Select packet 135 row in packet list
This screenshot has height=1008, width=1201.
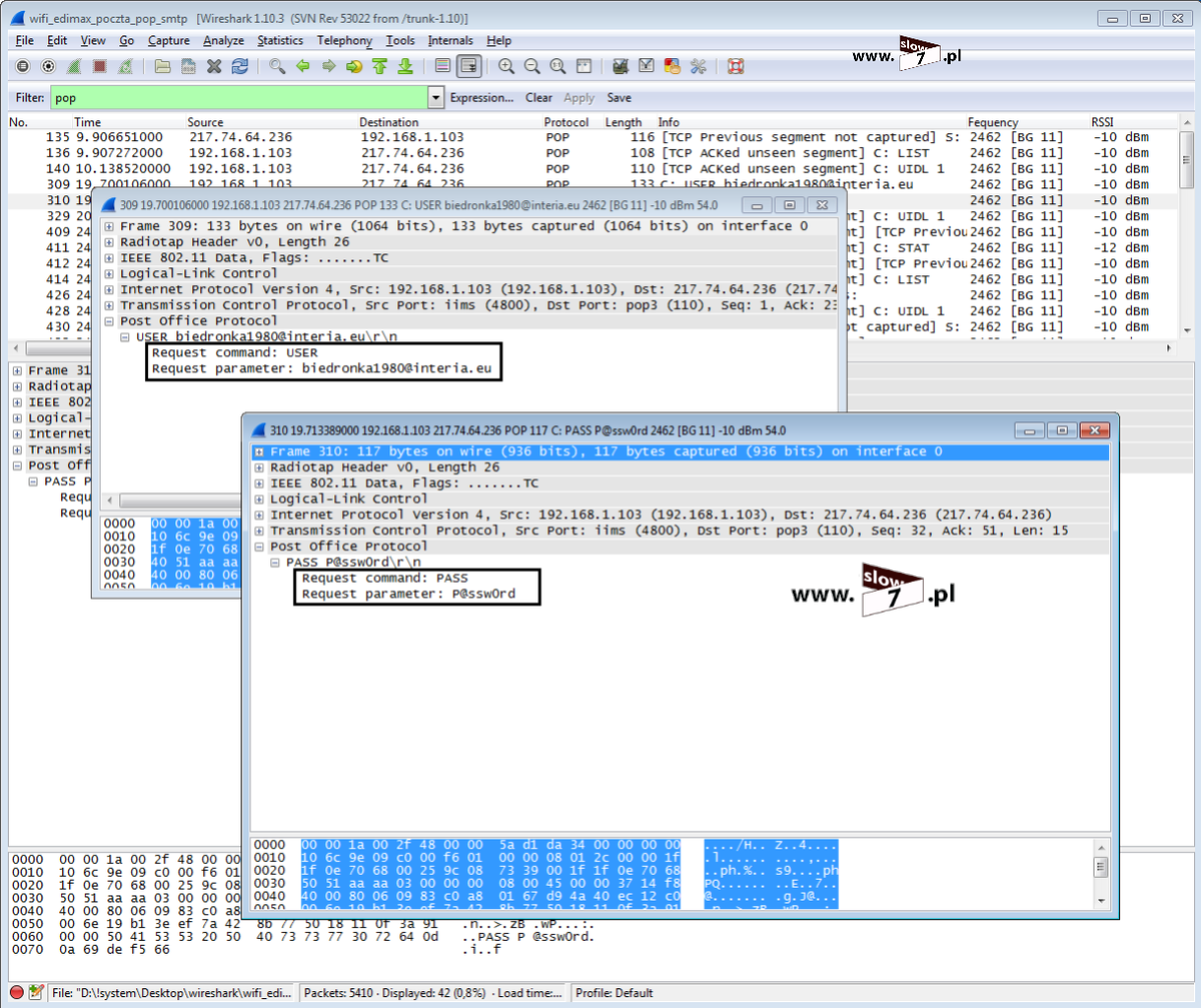click(x=592, y=137)
